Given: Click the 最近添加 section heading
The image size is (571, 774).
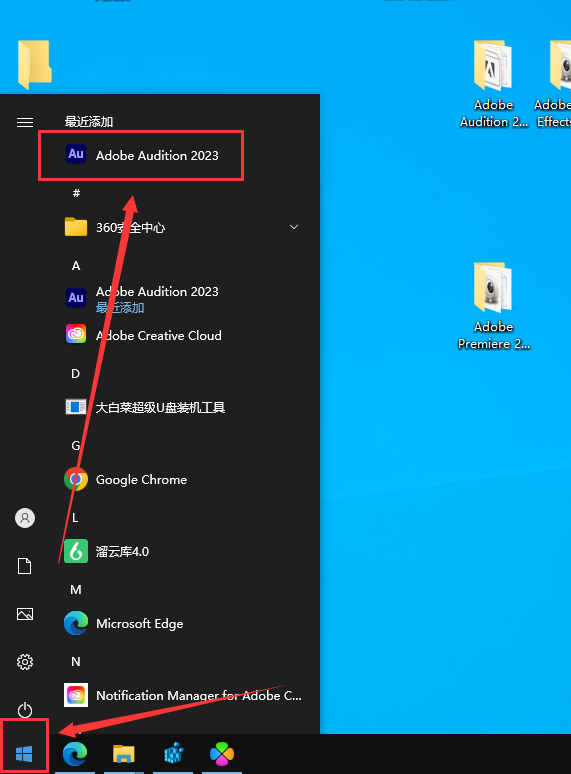Looking at the screenshot, I should click(x=89, y=121).
